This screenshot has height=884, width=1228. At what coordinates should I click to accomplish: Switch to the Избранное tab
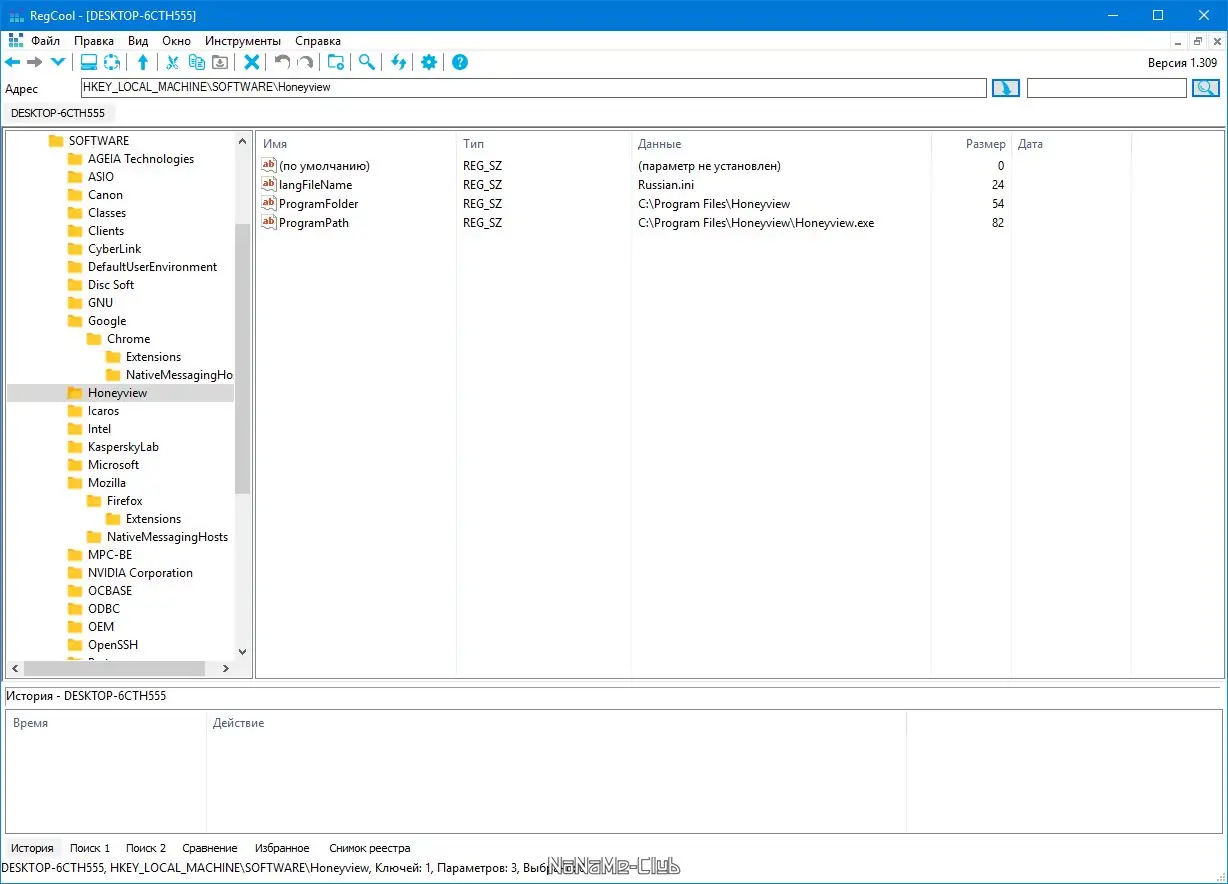click(x=282, y=848)
